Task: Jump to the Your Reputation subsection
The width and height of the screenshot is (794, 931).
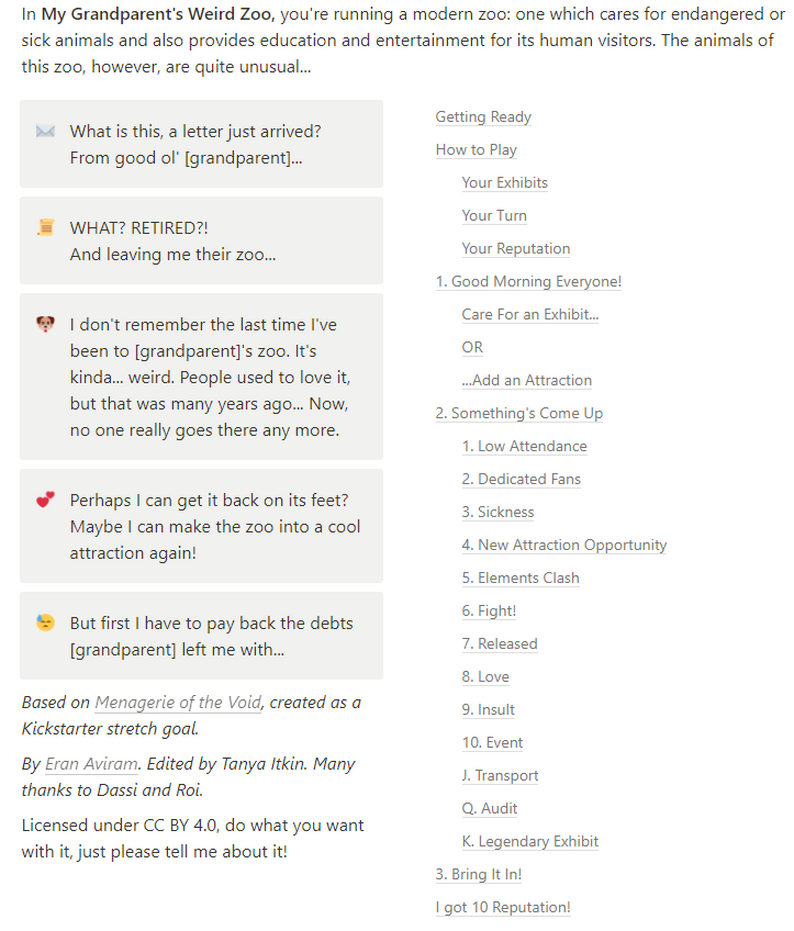Action: pyautogui.click(x=515, y=249)
